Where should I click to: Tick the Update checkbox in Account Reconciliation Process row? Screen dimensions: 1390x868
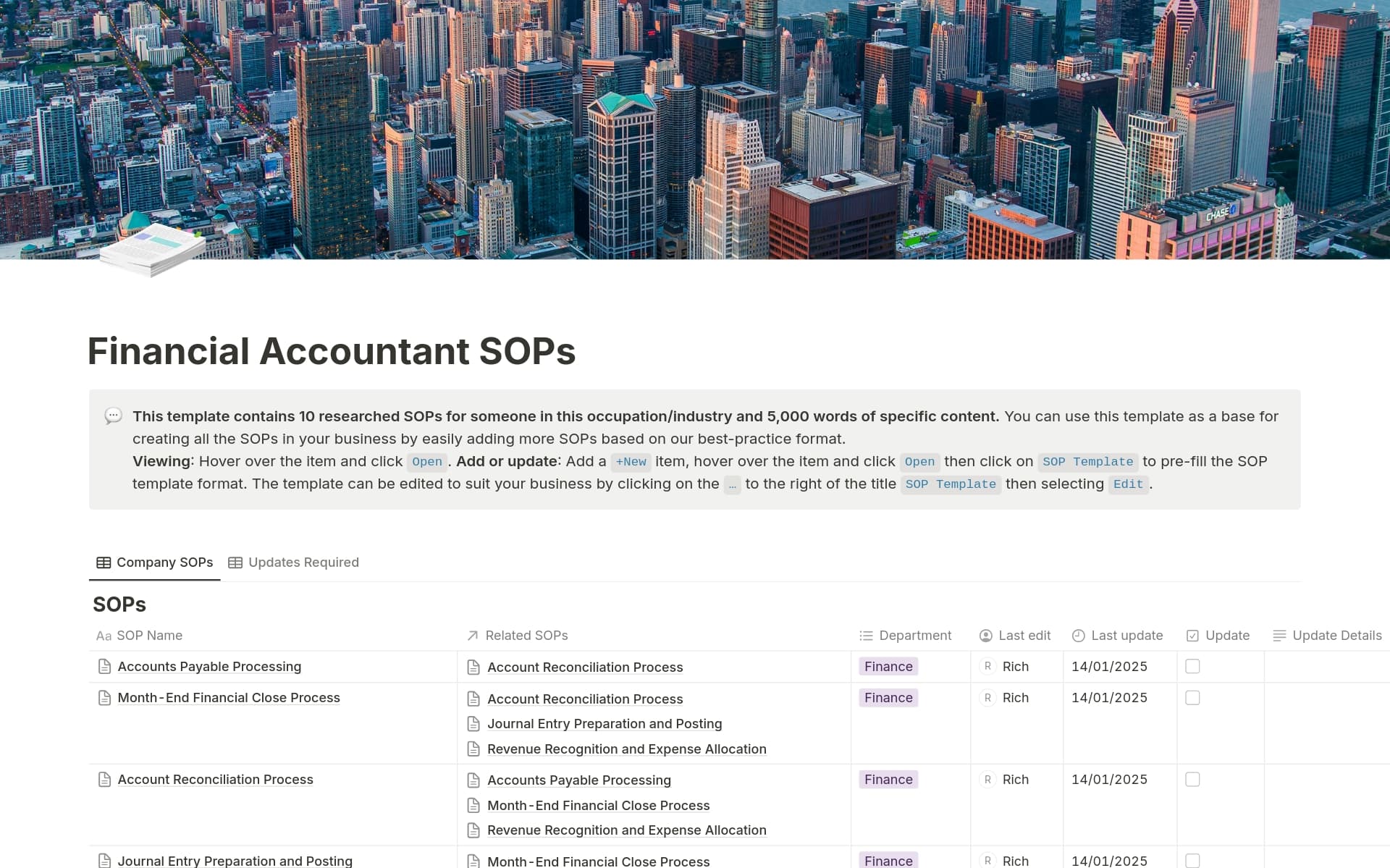(1192, 780)
